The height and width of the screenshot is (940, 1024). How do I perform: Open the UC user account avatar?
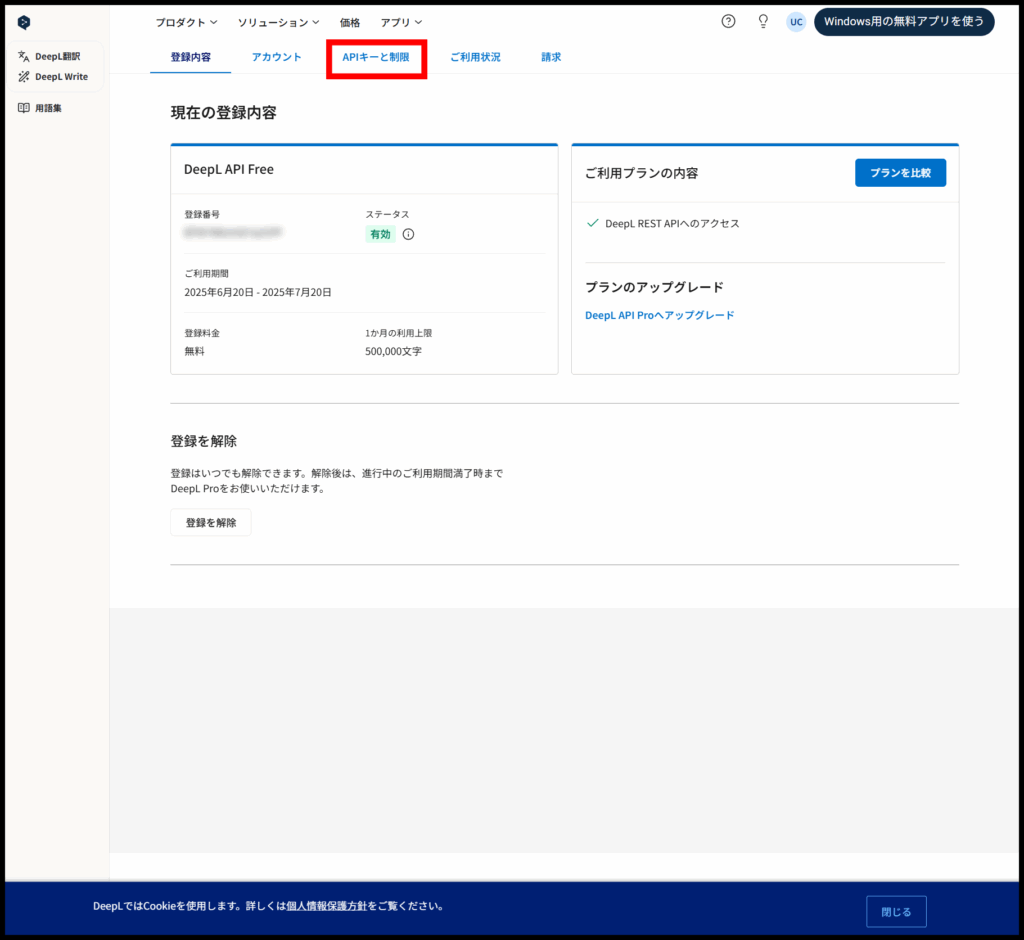pos(796,22)
